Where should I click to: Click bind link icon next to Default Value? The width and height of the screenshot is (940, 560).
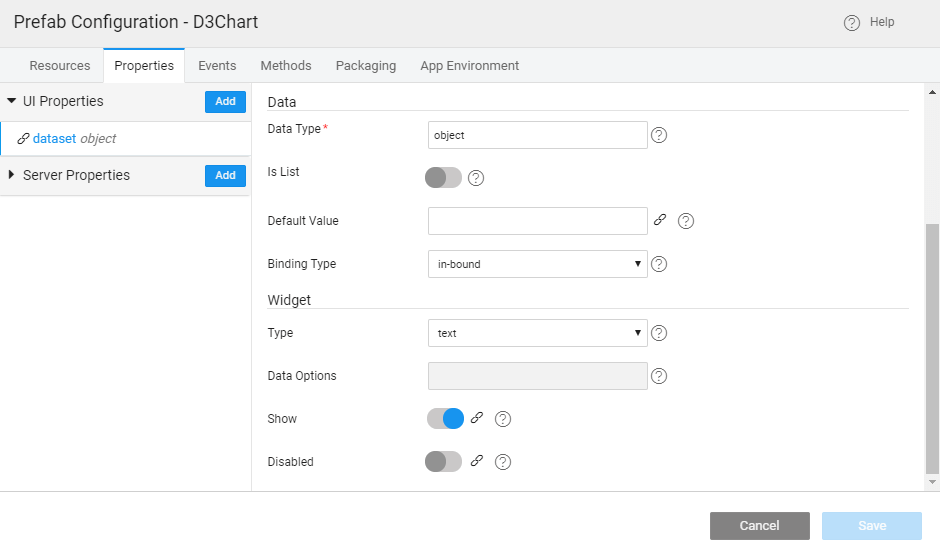click(x=659, y=220)
